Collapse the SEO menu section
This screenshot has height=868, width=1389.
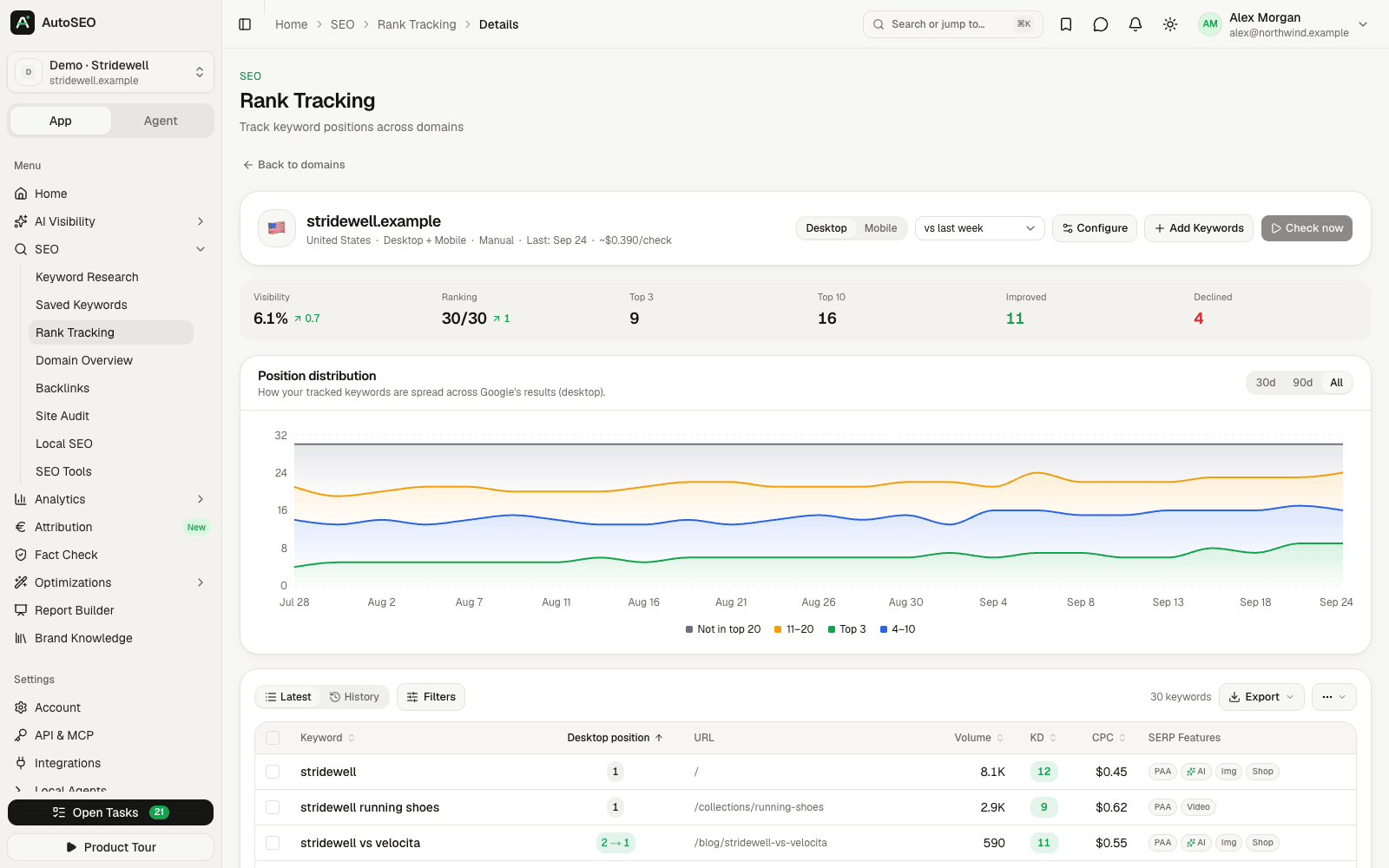point(111,249)
